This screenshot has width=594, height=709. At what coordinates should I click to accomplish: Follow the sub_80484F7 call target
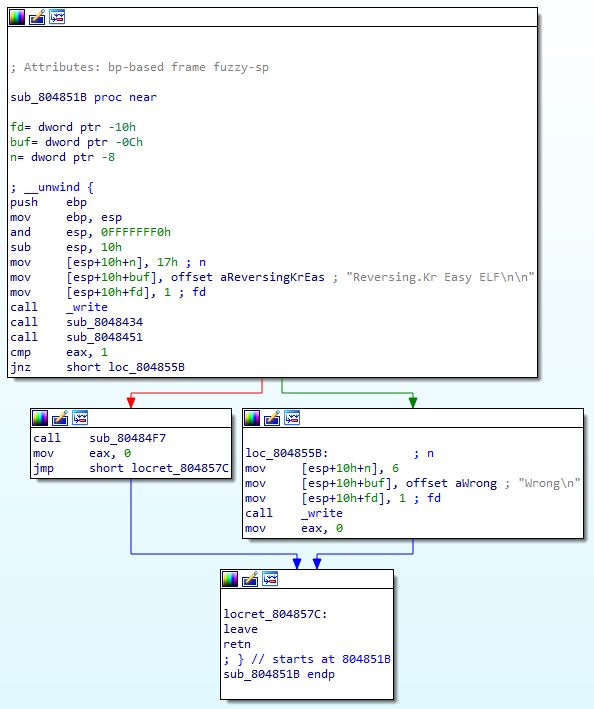tap(127, 438)
